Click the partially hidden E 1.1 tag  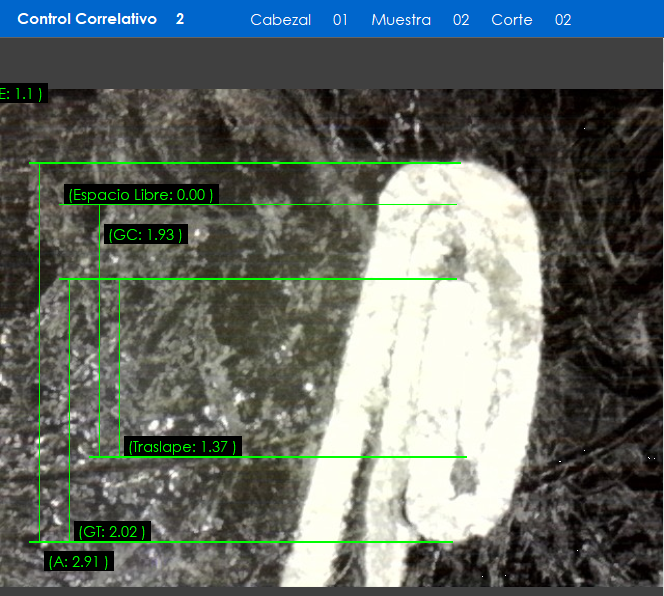[22, 94]
